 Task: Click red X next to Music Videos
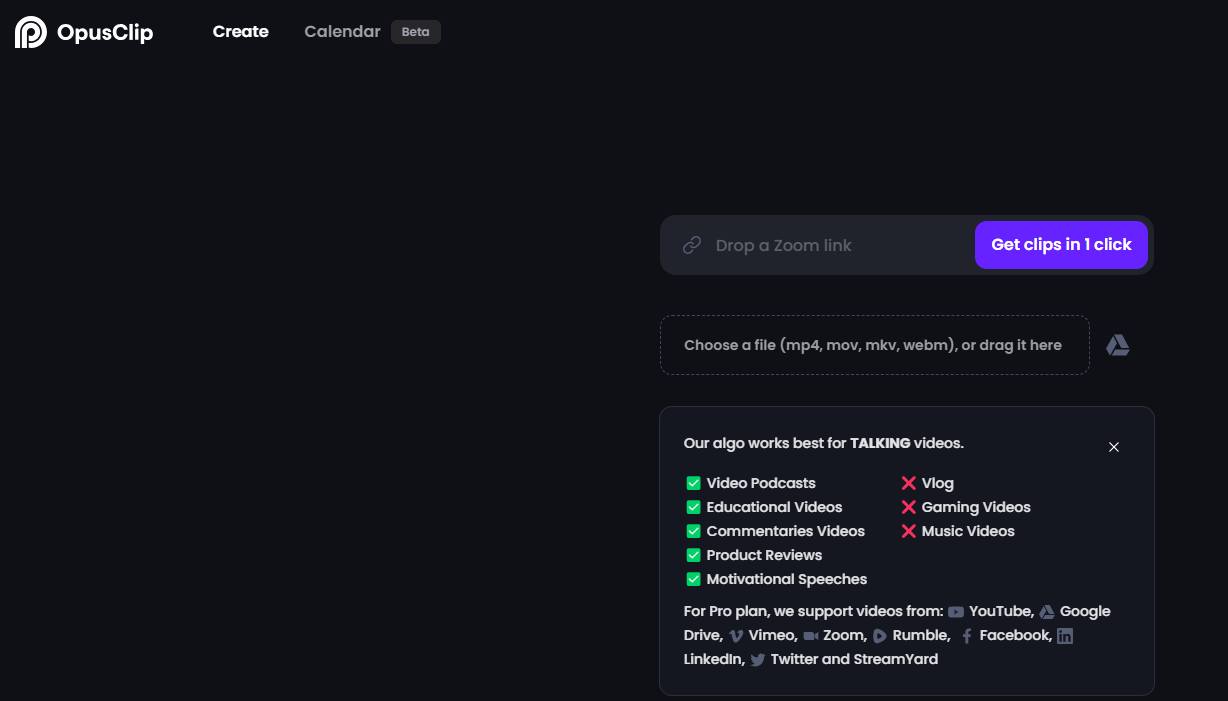pyautogui.click(x=908, y=531)
